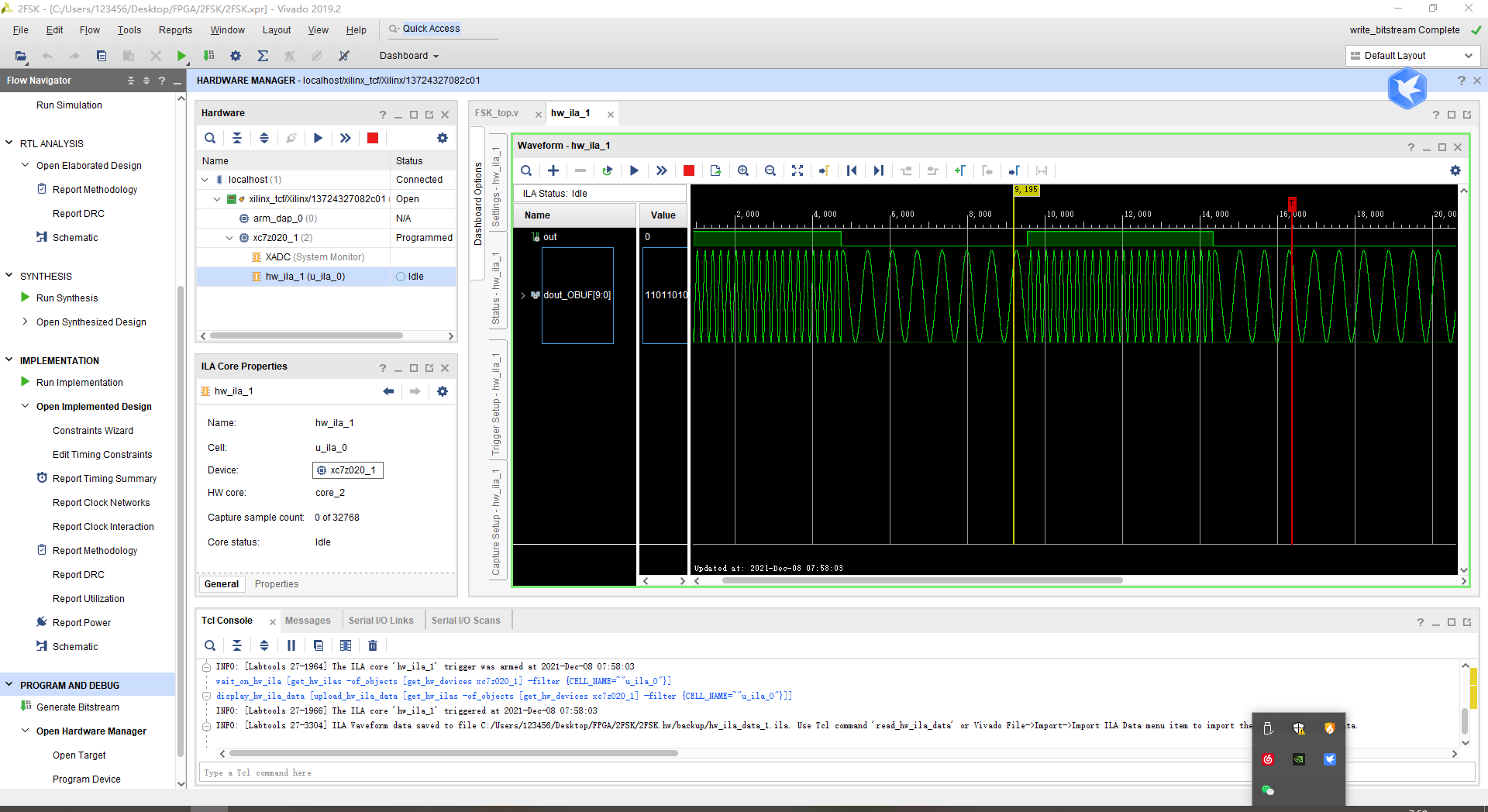Click the red trigger marker in waveform
Viewport: 1488px width, 812px height.
click(x=1292, y=202)
